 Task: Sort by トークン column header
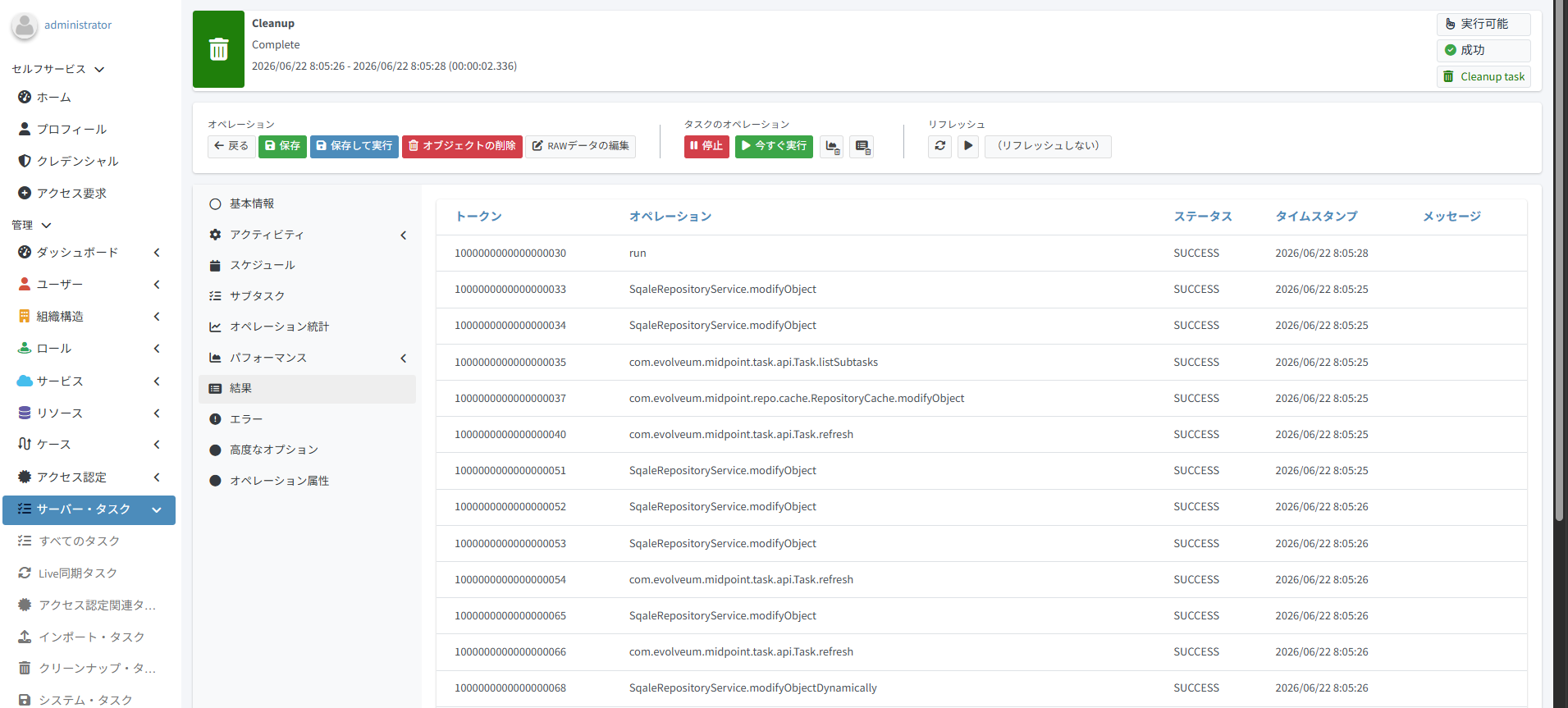click(x=478, y=217)
